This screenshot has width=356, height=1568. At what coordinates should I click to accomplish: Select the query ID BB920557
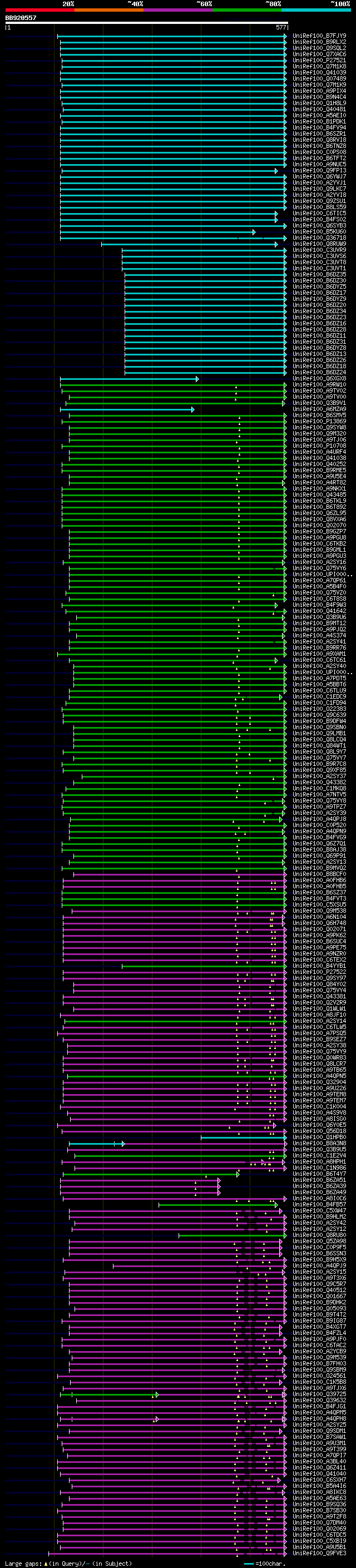click(x=21, y=18)
